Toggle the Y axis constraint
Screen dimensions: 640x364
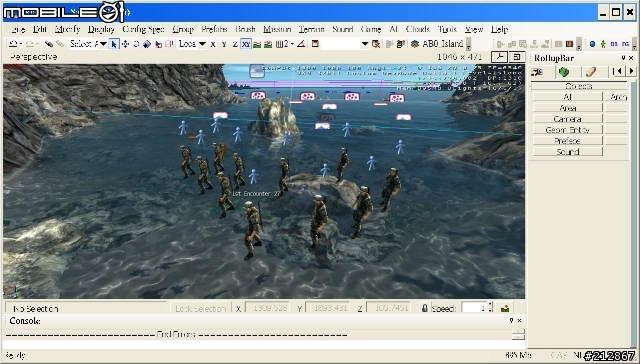[224, 44]
